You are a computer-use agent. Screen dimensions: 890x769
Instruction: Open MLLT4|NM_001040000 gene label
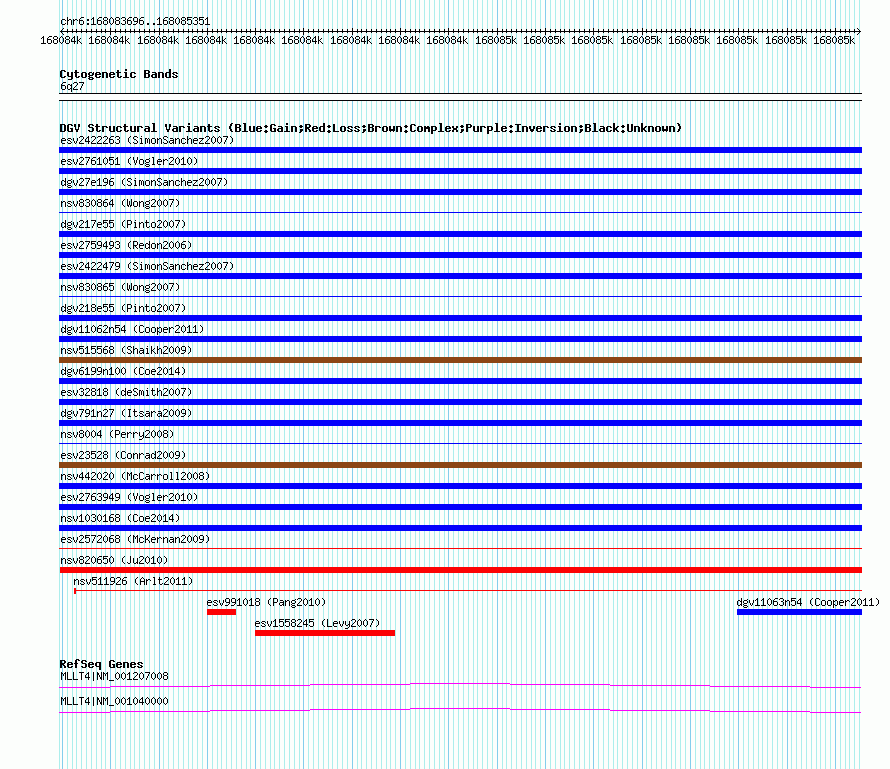(114, 701)
